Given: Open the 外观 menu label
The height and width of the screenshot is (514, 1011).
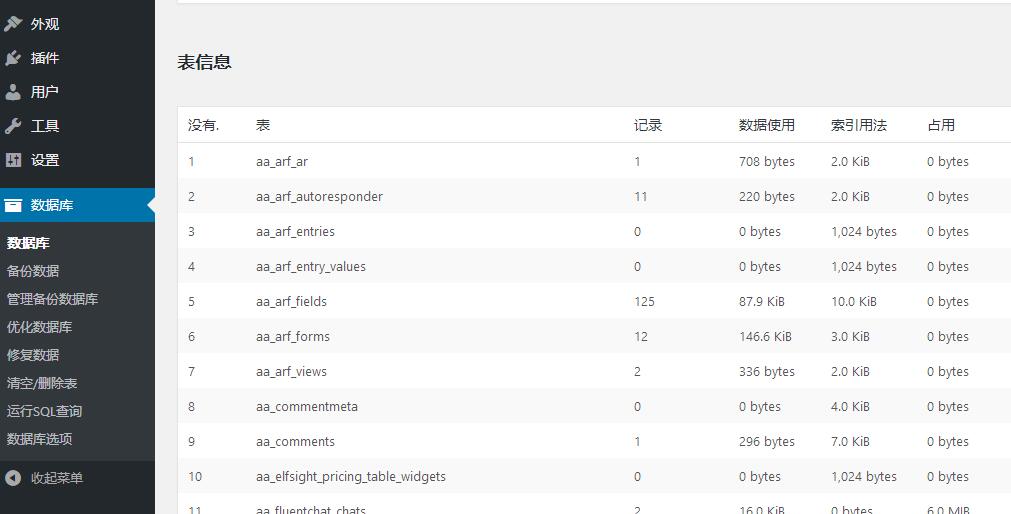Looking at the screenshot, I should pos(45,24).
